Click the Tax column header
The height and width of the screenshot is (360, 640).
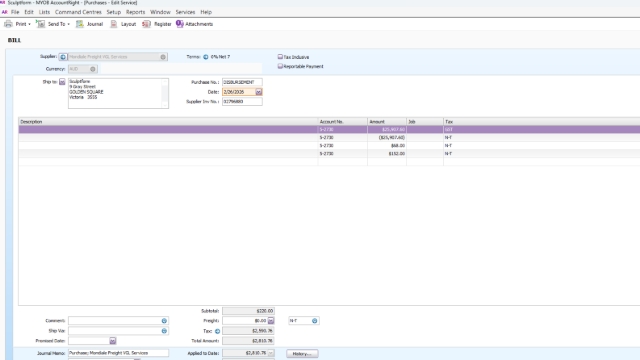click(x=542, y=122)
